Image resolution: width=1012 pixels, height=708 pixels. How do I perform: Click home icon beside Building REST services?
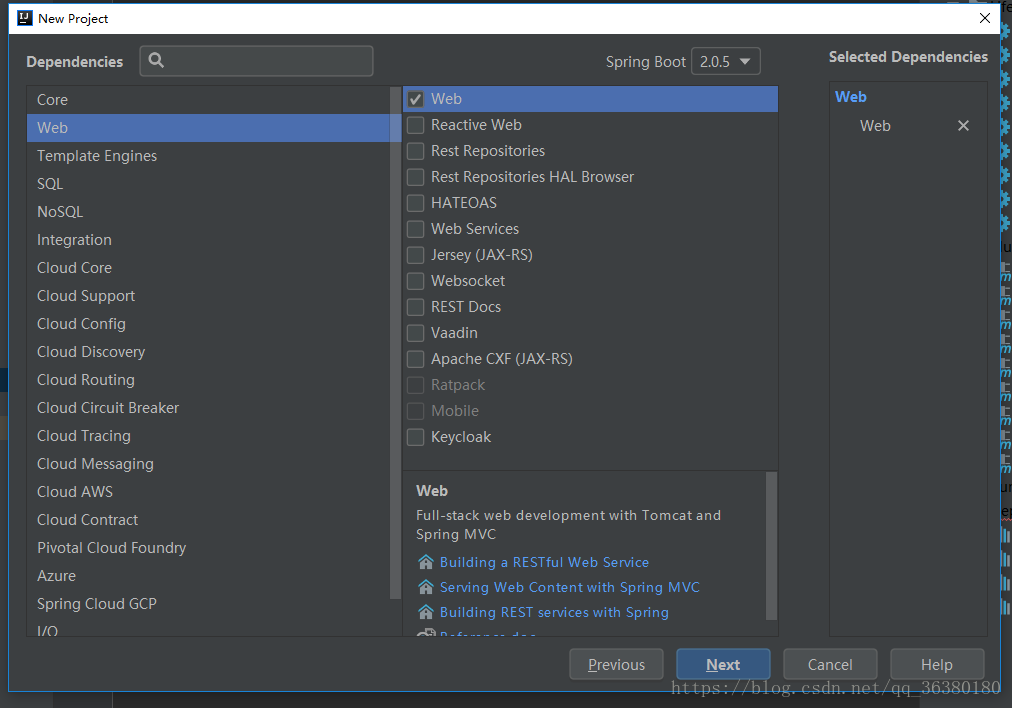click(425, 612)
